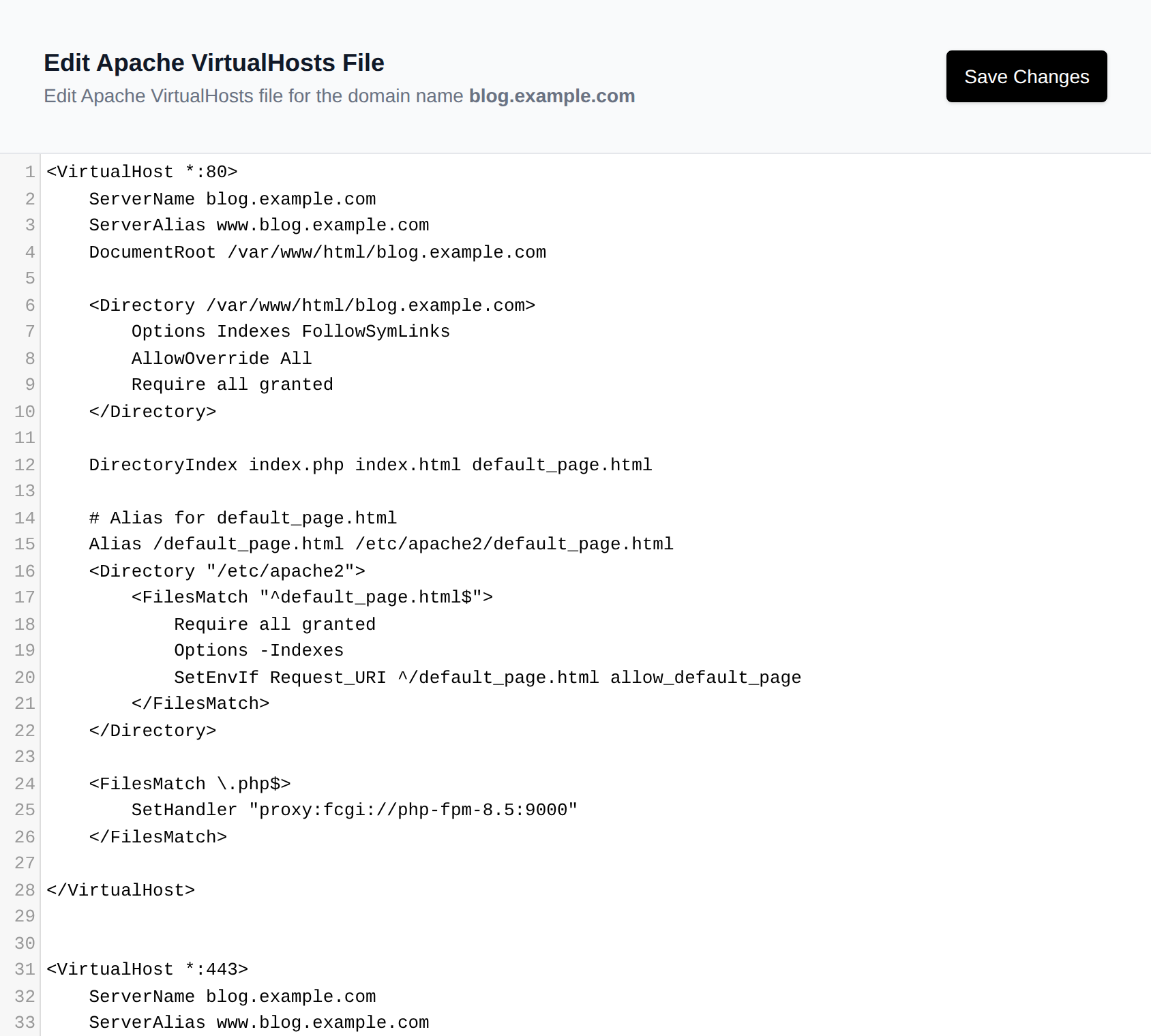Click line number 30 in the gutter
Viewport: 1151px width, 1036px height.
25,943
